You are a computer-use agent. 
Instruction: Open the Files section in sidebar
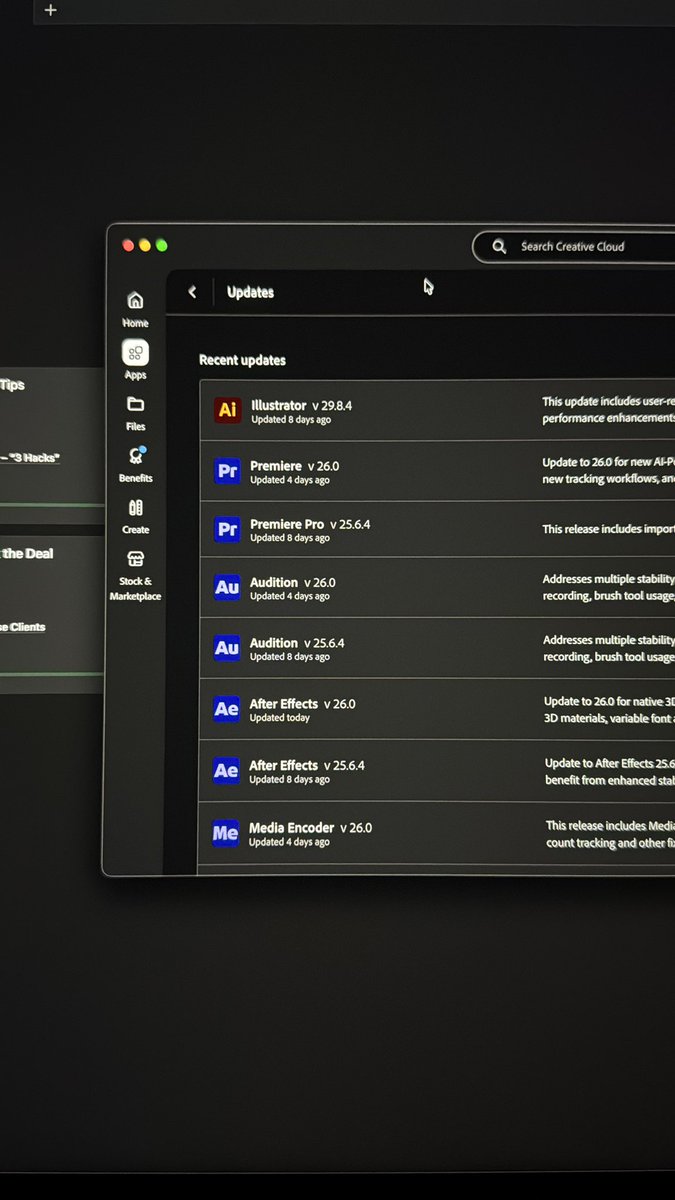point(135,412)
